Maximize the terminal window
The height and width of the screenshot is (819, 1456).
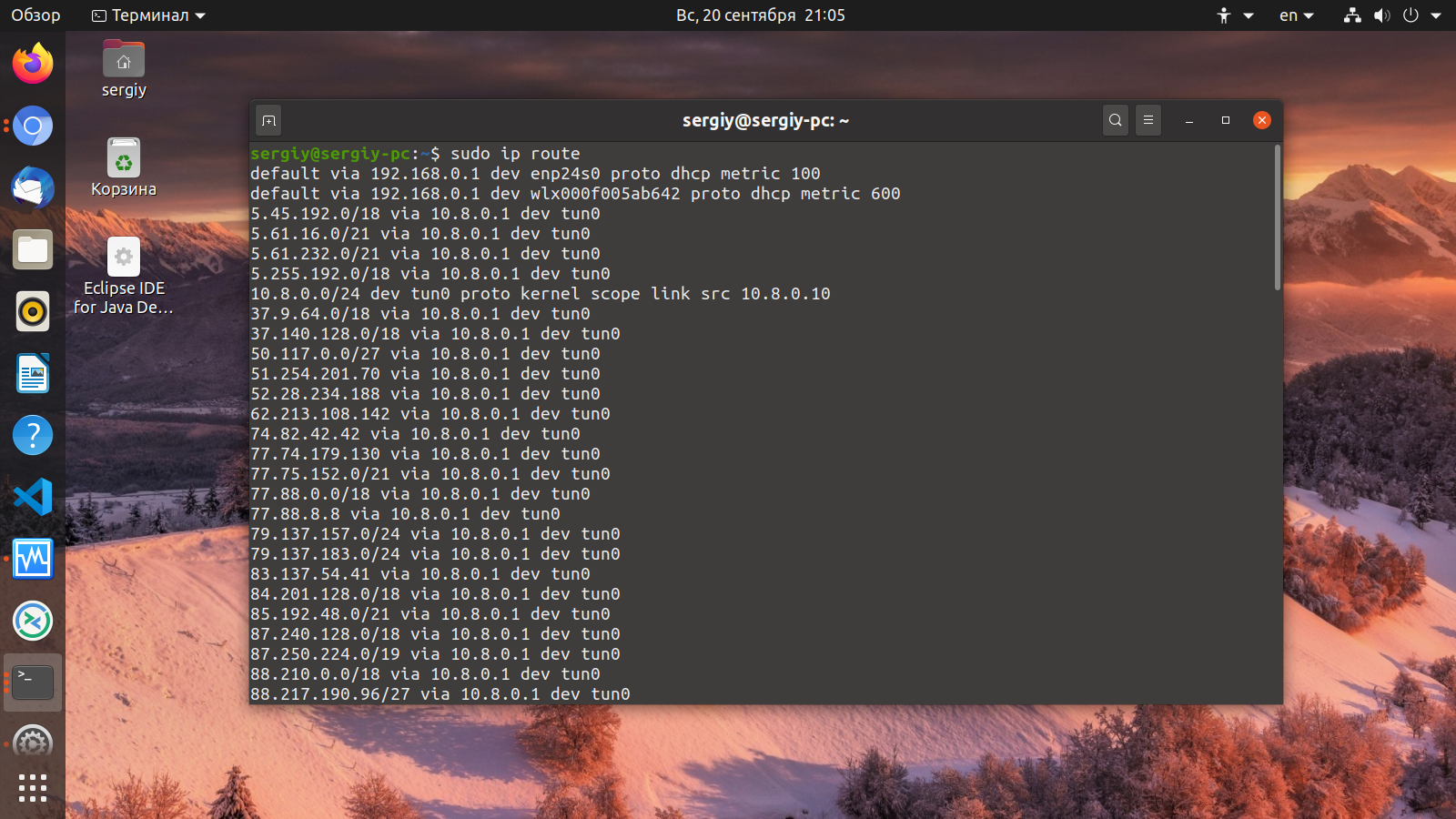pos(1226,120)
